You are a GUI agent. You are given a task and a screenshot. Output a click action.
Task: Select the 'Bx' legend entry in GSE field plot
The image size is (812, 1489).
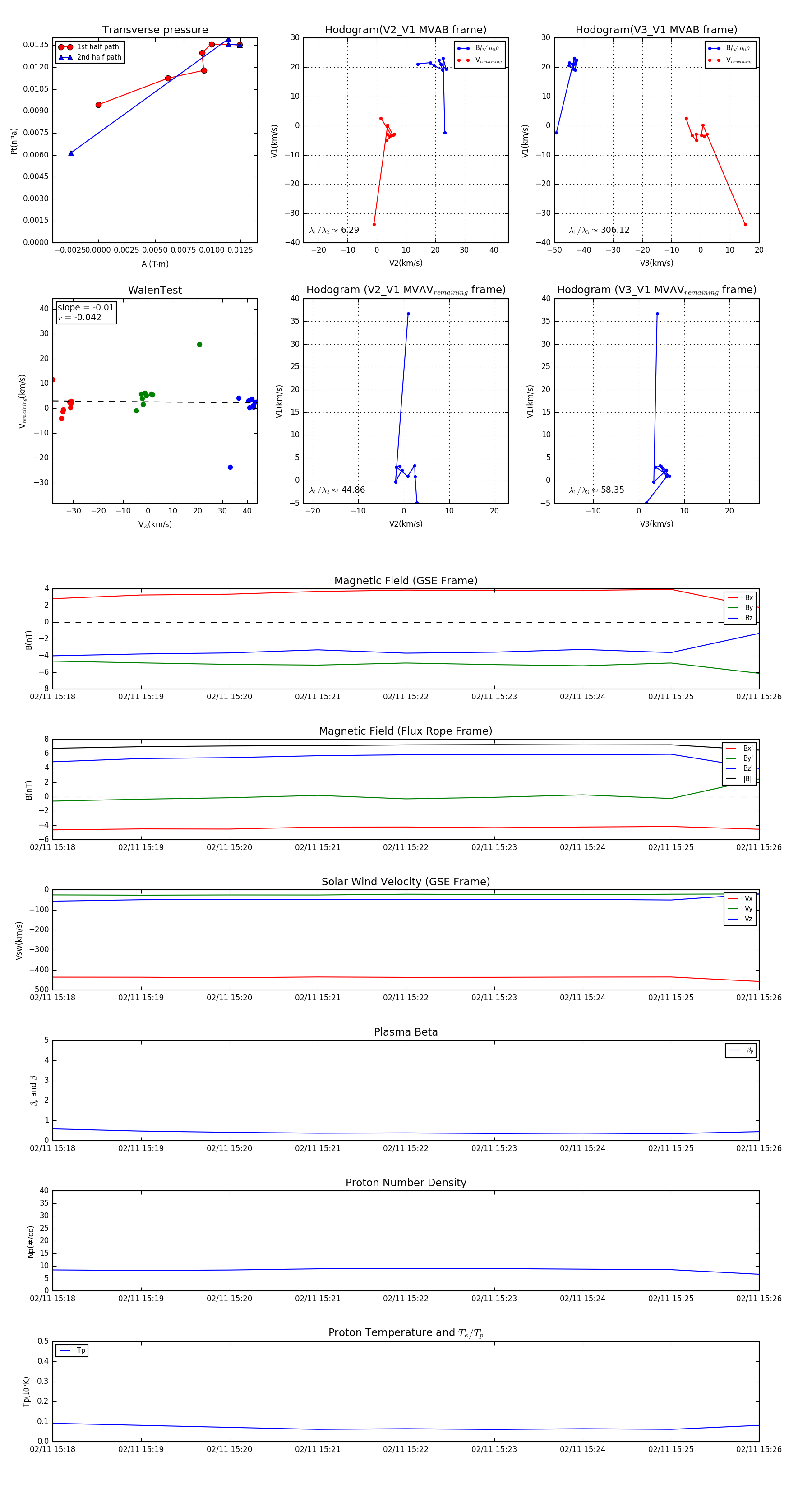[740, 598]
